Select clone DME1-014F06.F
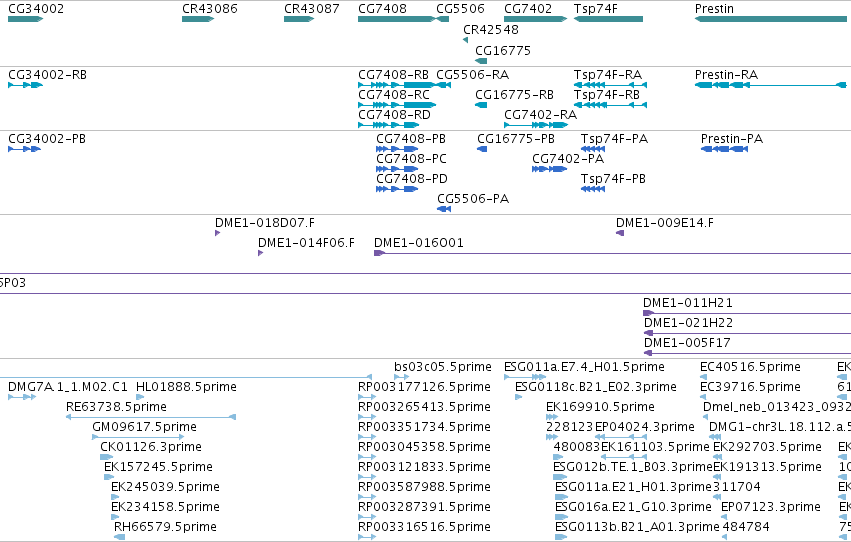The image size is (851, 542). 261,253
